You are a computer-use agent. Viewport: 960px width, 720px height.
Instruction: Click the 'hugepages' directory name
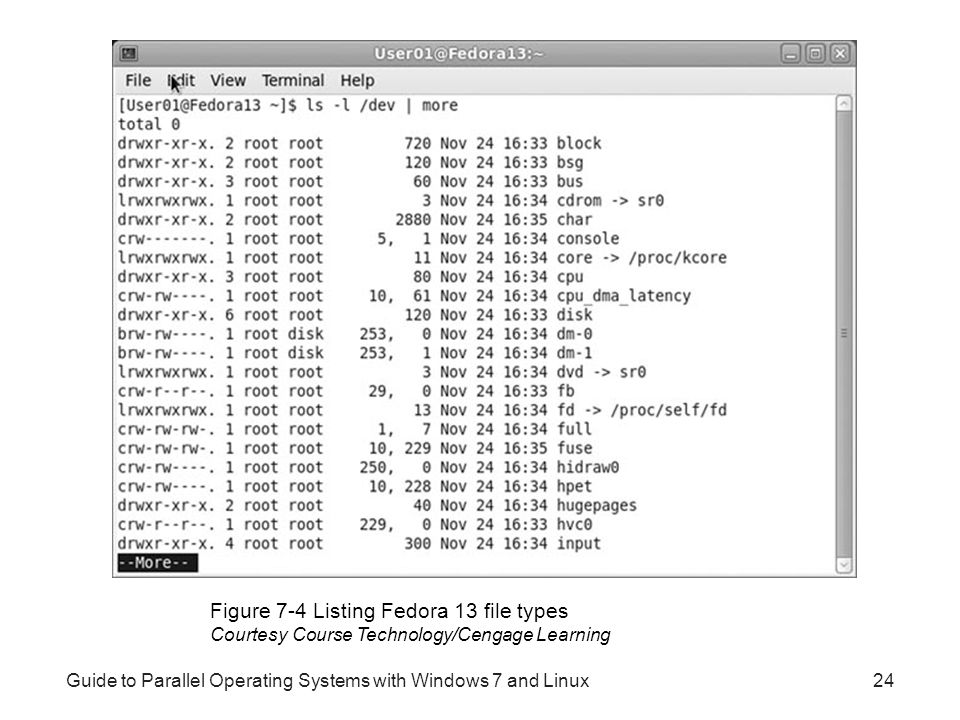coord(596,506)
